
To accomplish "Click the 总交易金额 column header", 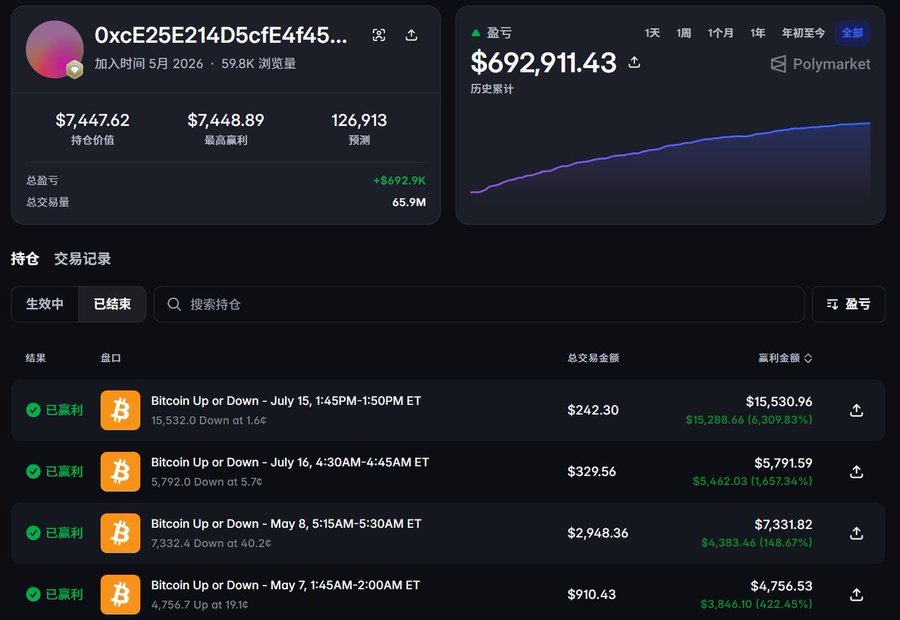I will (x=593, y=358).
